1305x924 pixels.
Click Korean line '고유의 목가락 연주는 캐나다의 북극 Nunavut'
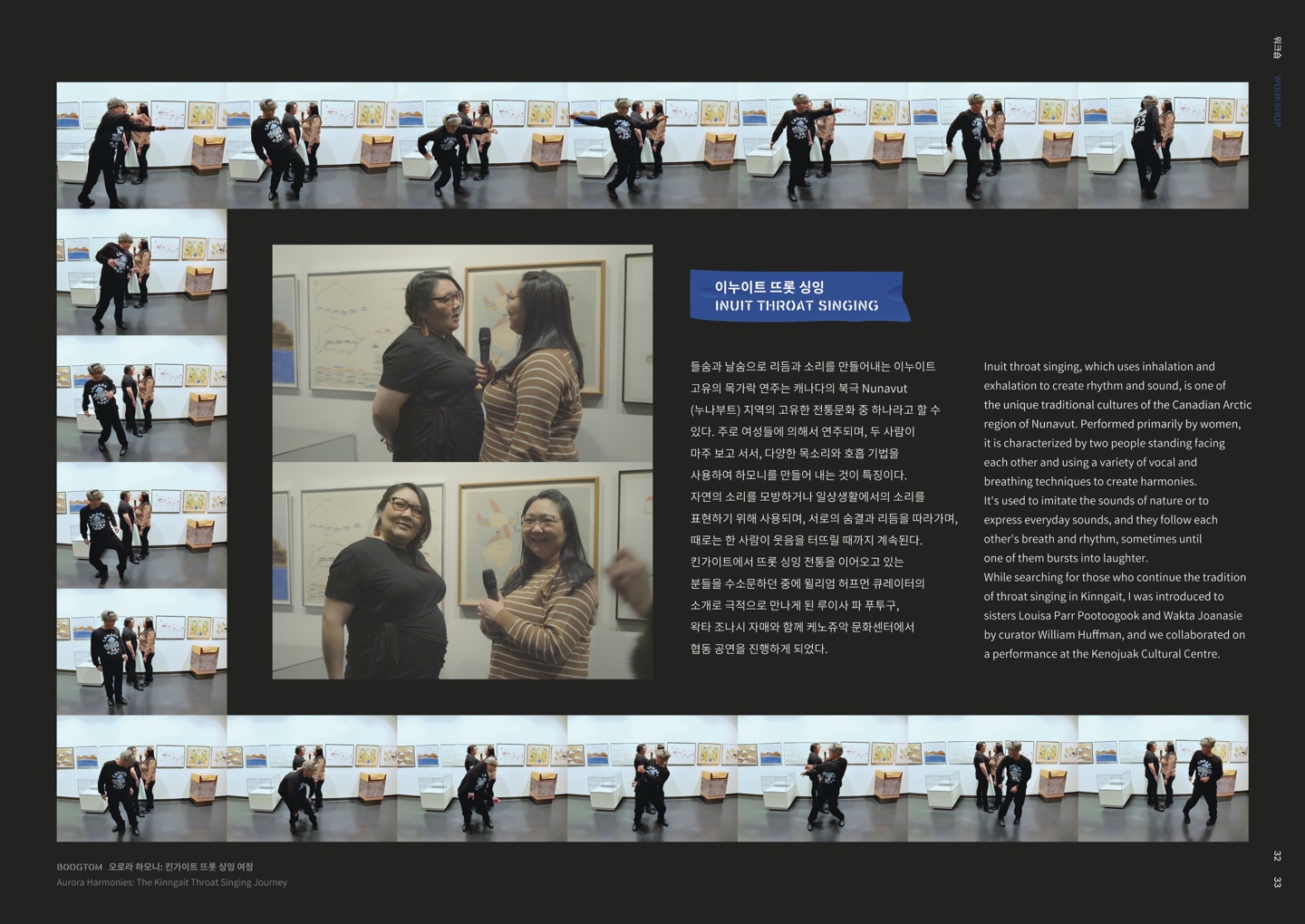[798, 389]
